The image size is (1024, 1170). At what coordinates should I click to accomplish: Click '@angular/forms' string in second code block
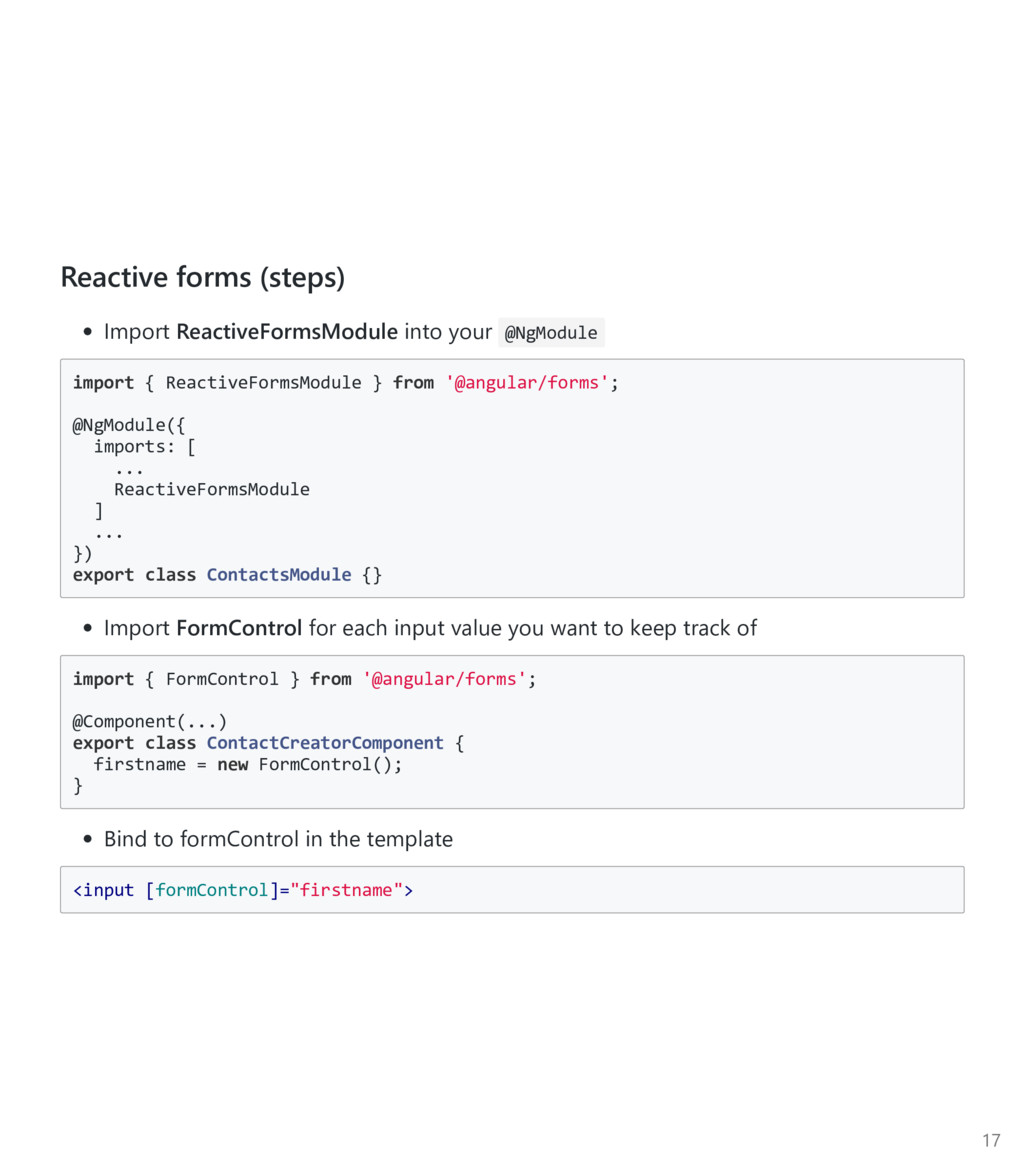point(444,679)
